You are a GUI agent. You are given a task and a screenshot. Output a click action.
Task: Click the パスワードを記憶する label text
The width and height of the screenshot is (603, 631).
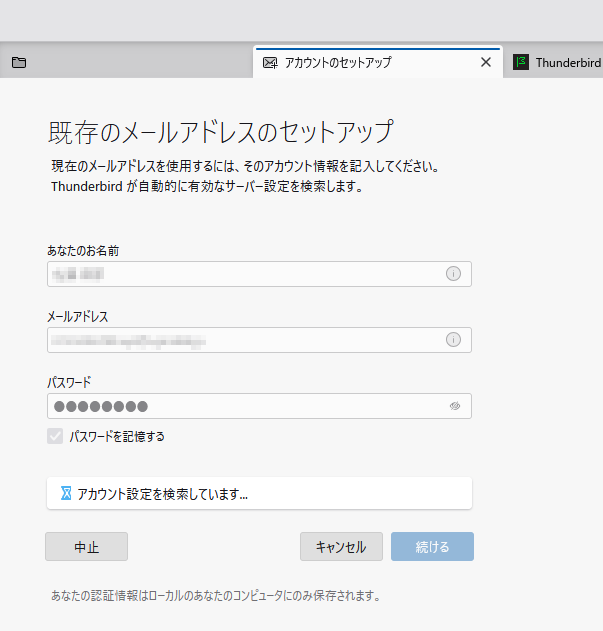point(117,436)
